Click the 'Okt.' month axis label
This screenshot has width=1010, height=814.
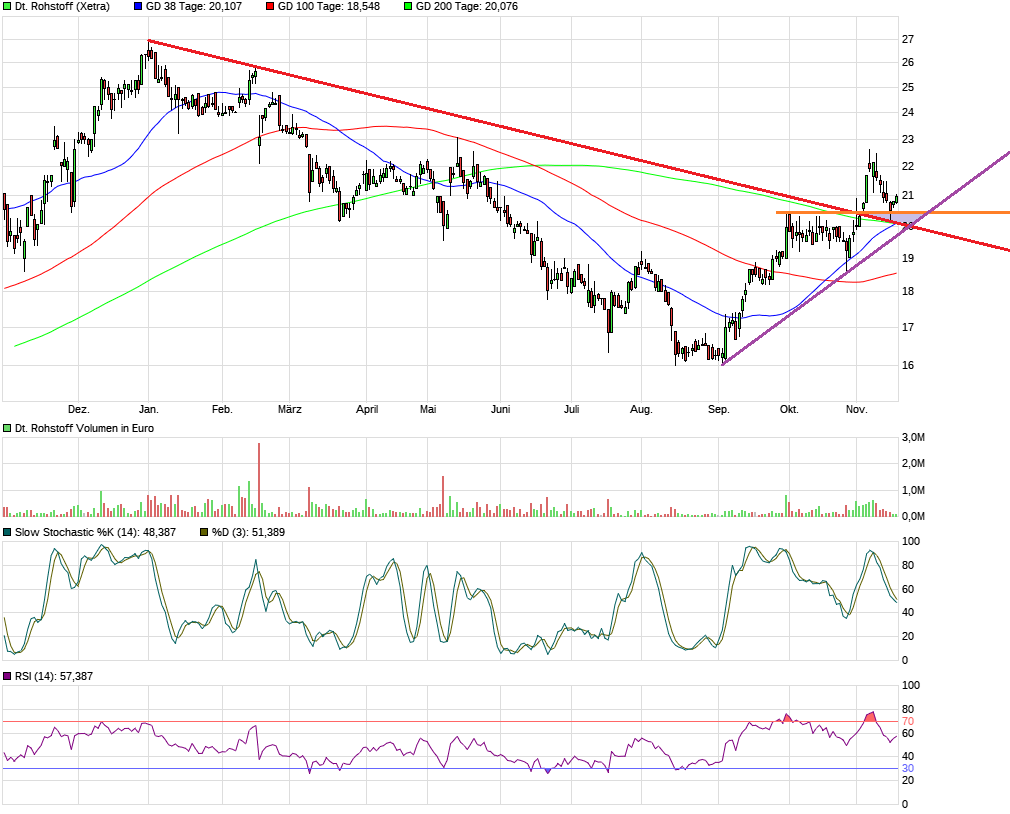pyautogui.click(x=789, y=410)
